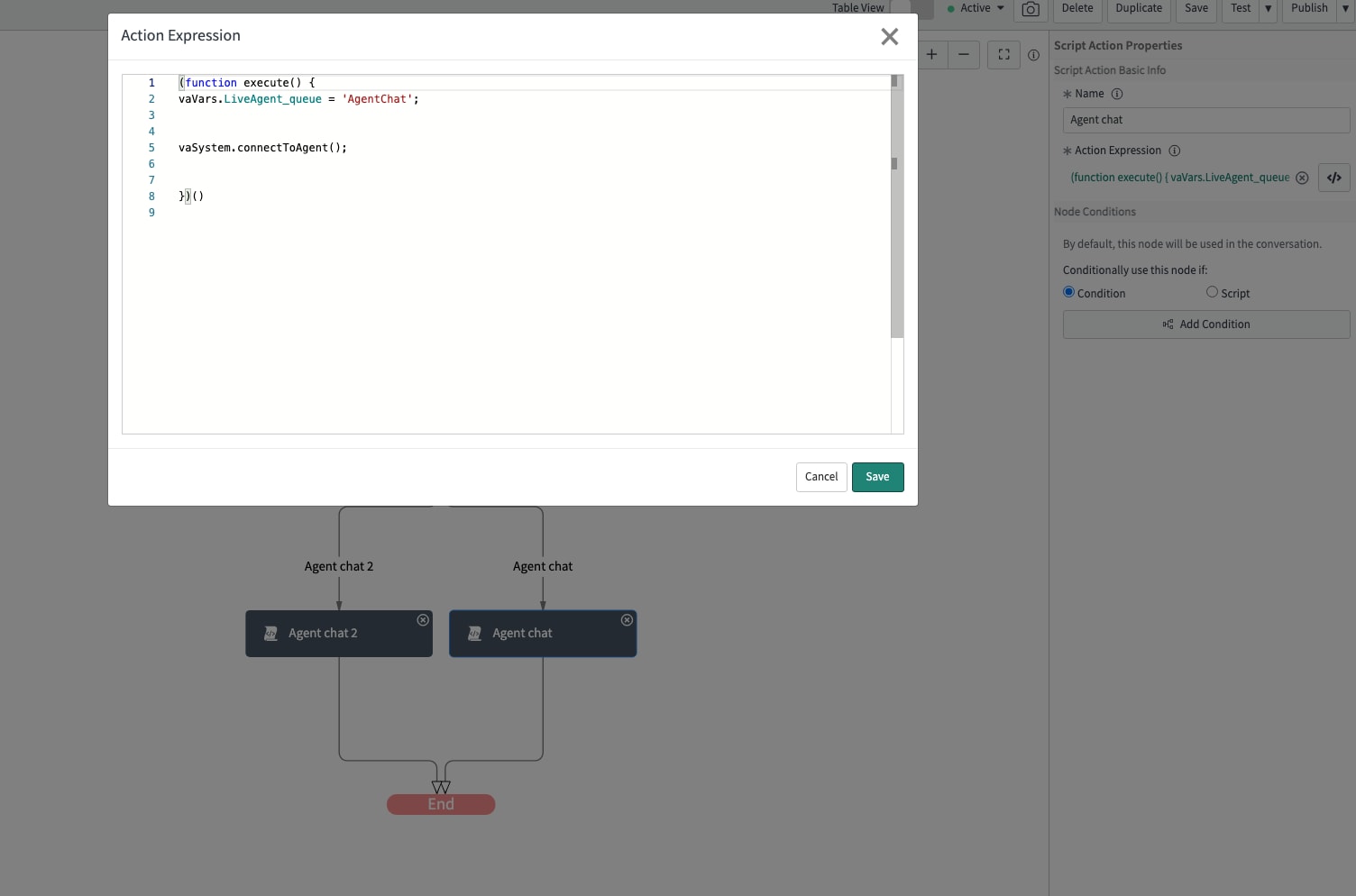Select the Condition radio button

1068,292
